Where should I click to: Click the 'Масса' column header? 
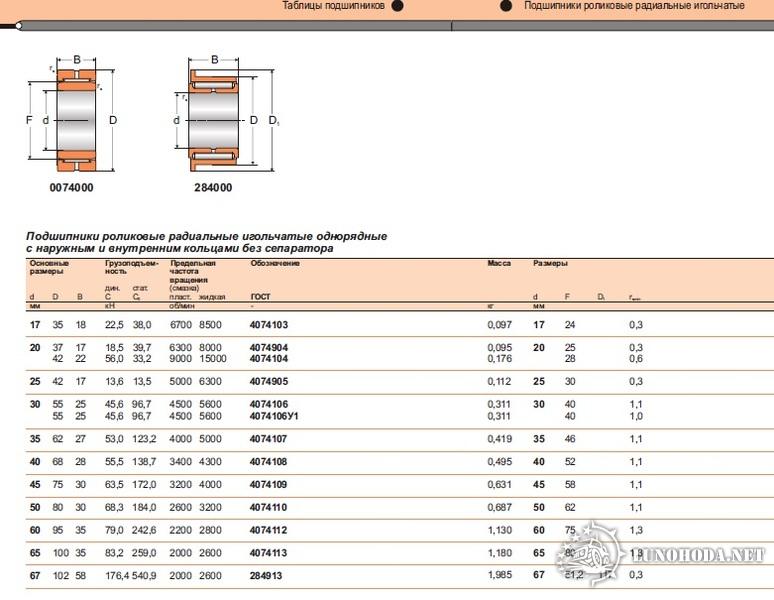[499, 263]
